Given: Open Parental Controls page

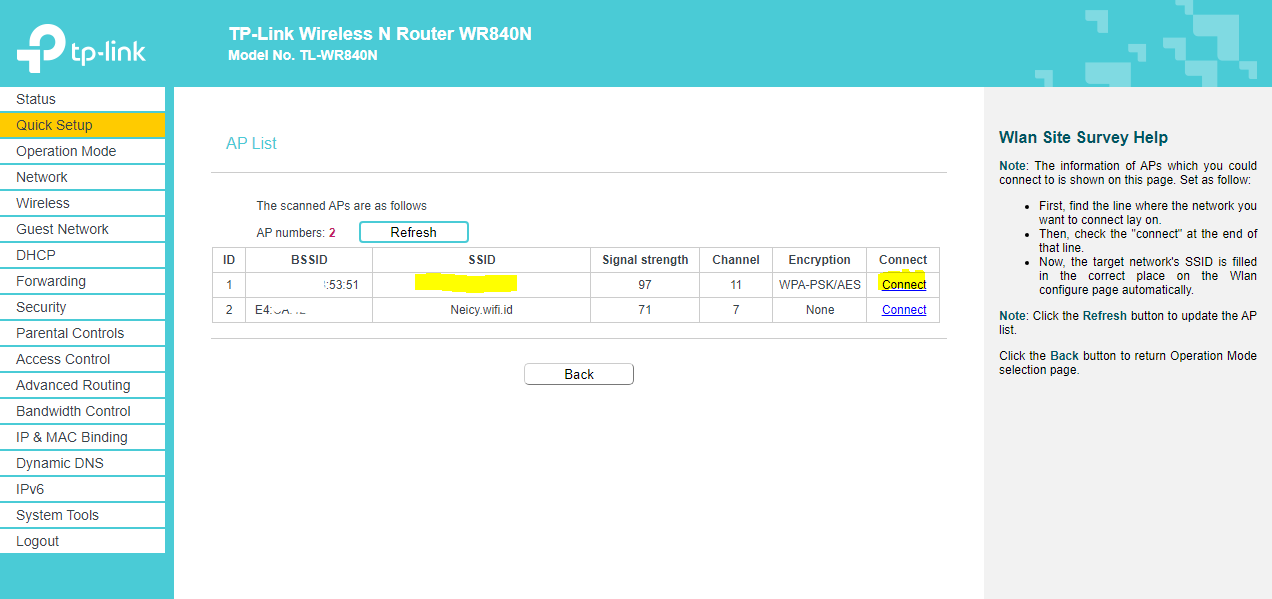Looking at the screenshot, I should [x=82, y=333].
